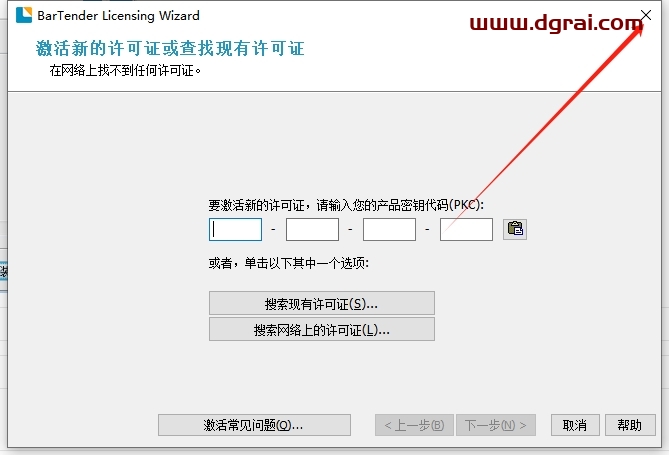Click the 取消 cancel button
Screen dimensions: 669x455
tap(575, 425)
